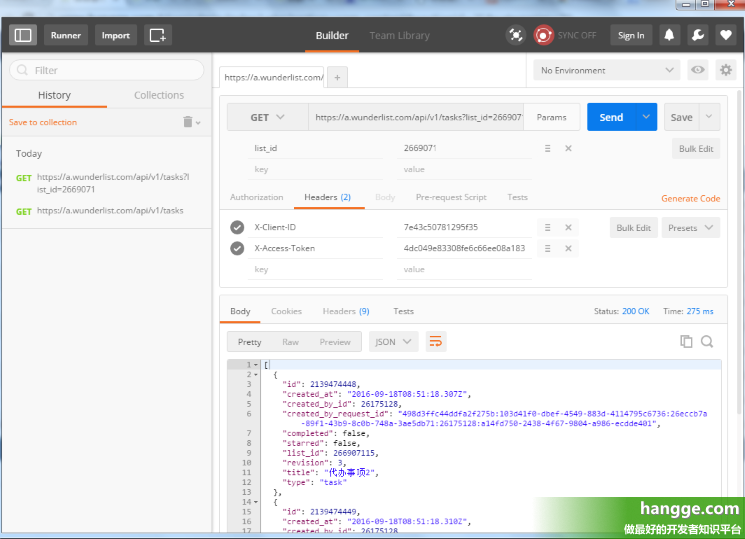This screenshot has width=745, height=539.
Task: Copy response body to clipboard
Action: pos(686,341)
